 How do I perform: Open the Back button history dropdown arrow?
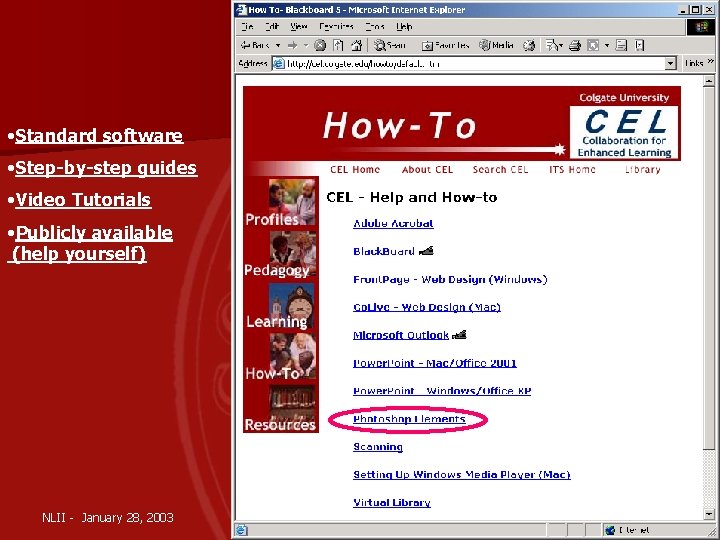278,45
